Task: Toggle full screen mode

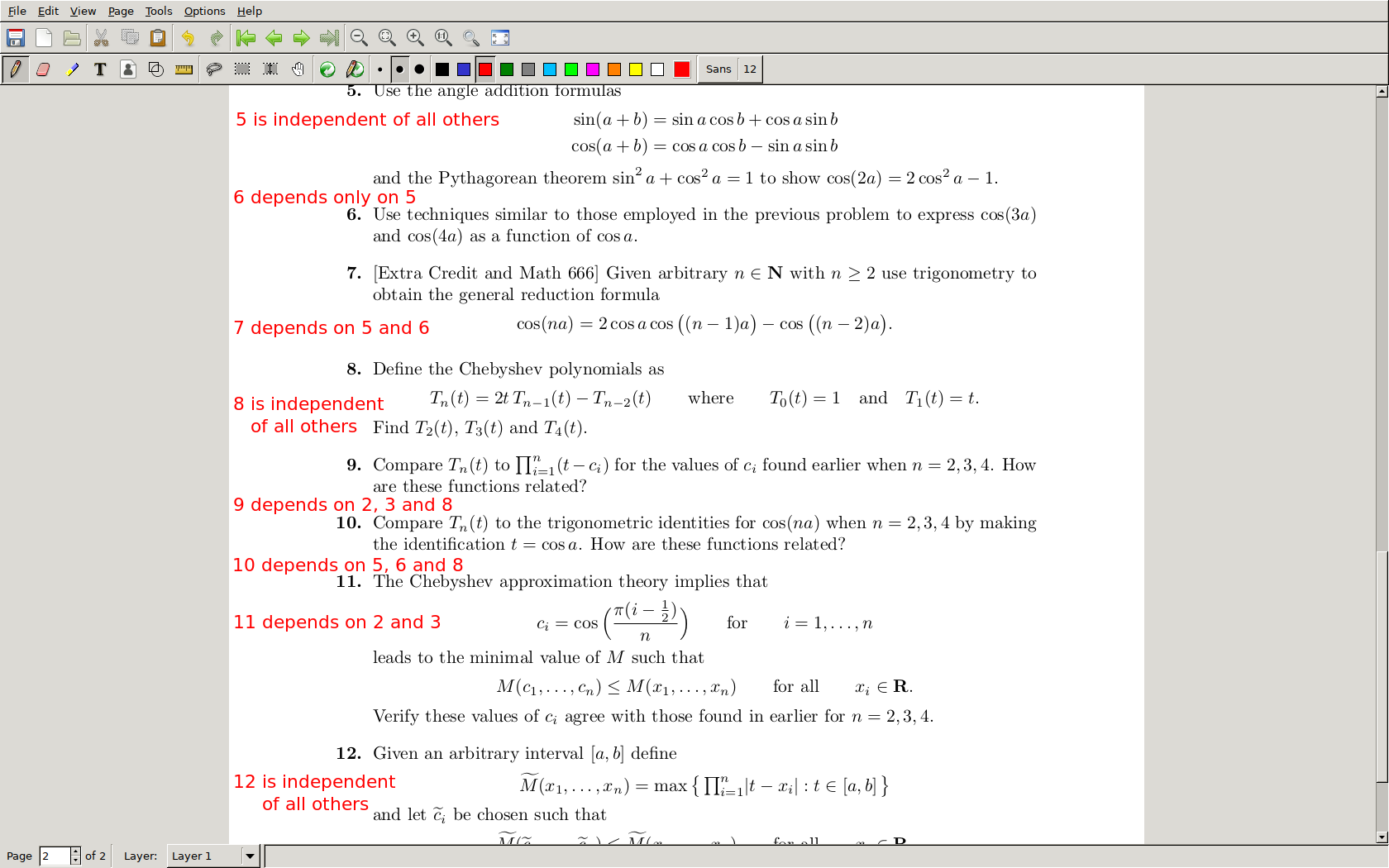Action: pyautogui.click(x=500, y=38)
